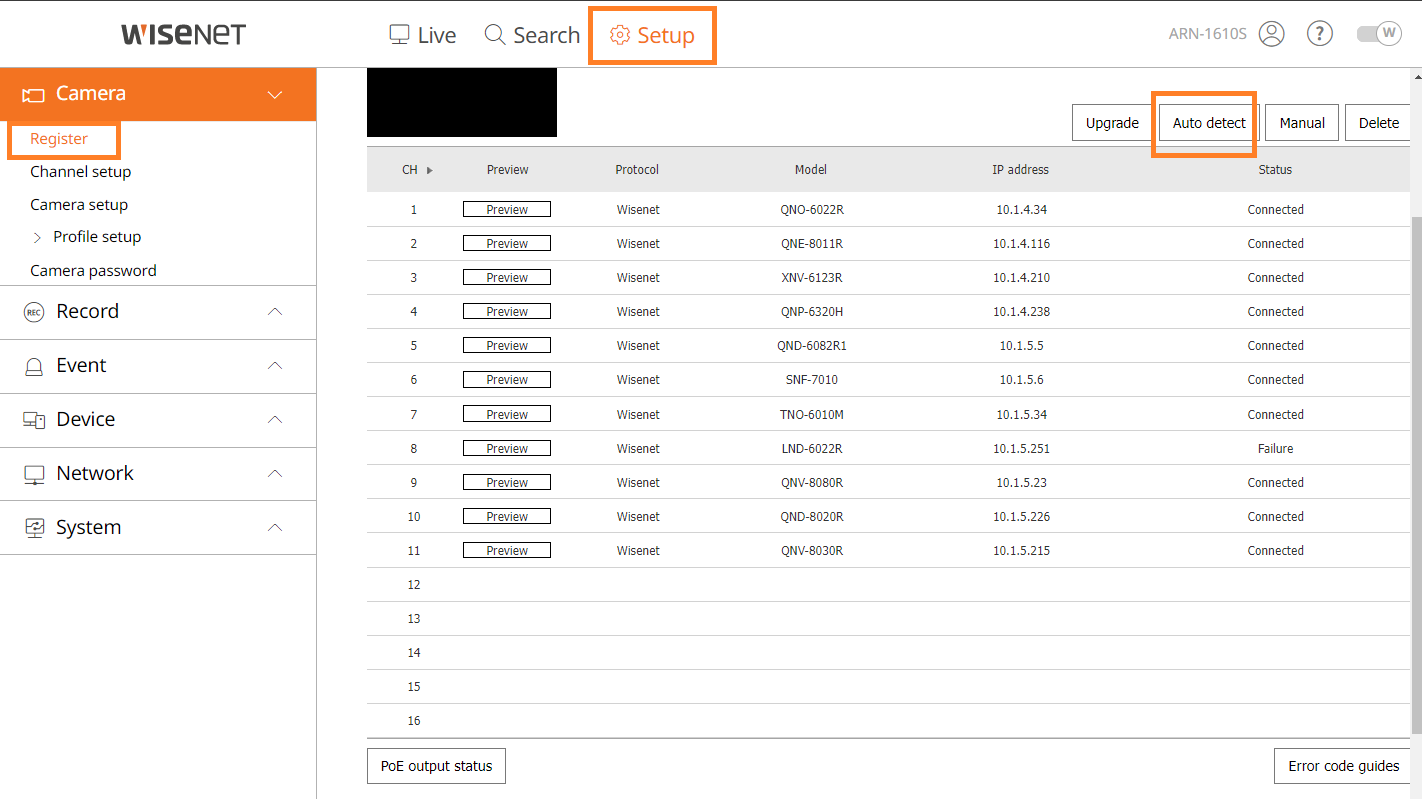Click the Wisenet logo

click(x=183, y=34)
